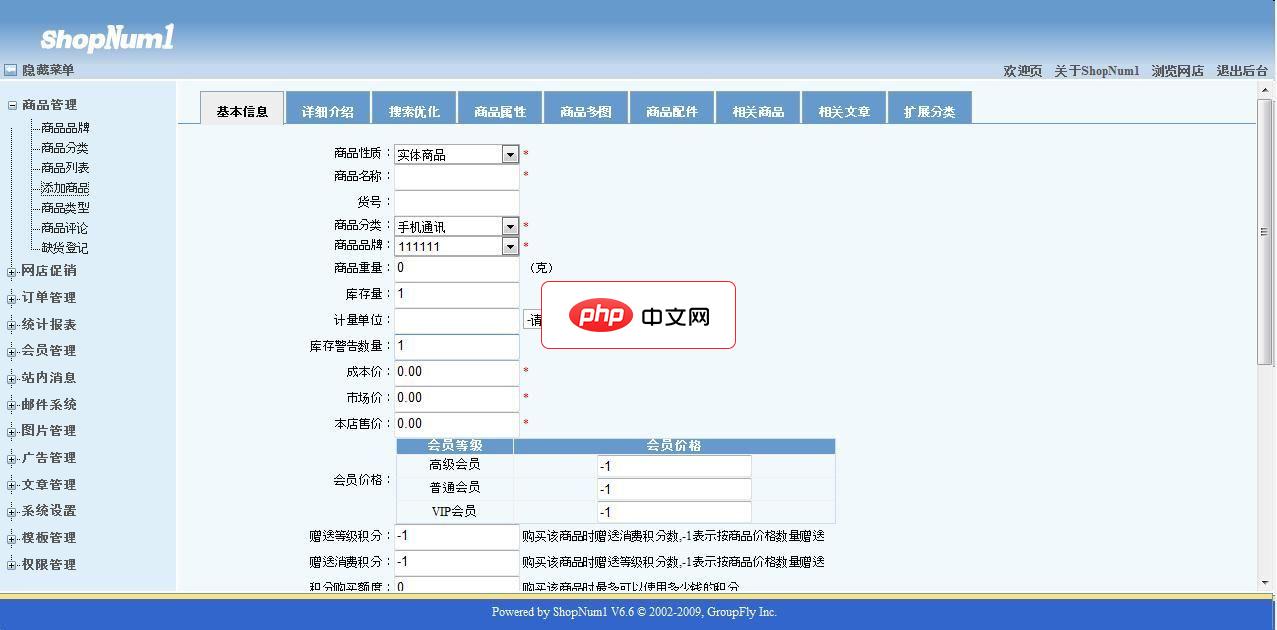Image resolution: width=1277 pixels, height=630 pixels.
Task: Open the 商品多图 tab
Action: coord(585,108)
